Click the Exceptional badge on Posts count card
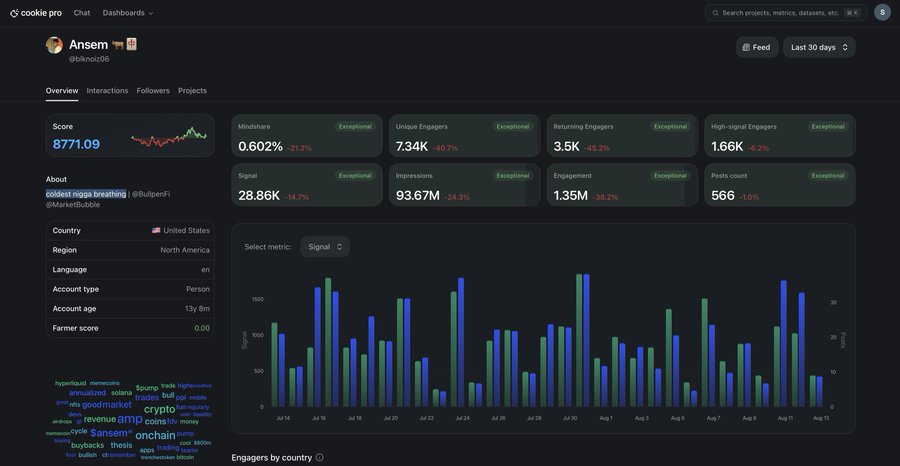 tap(828, 176)
